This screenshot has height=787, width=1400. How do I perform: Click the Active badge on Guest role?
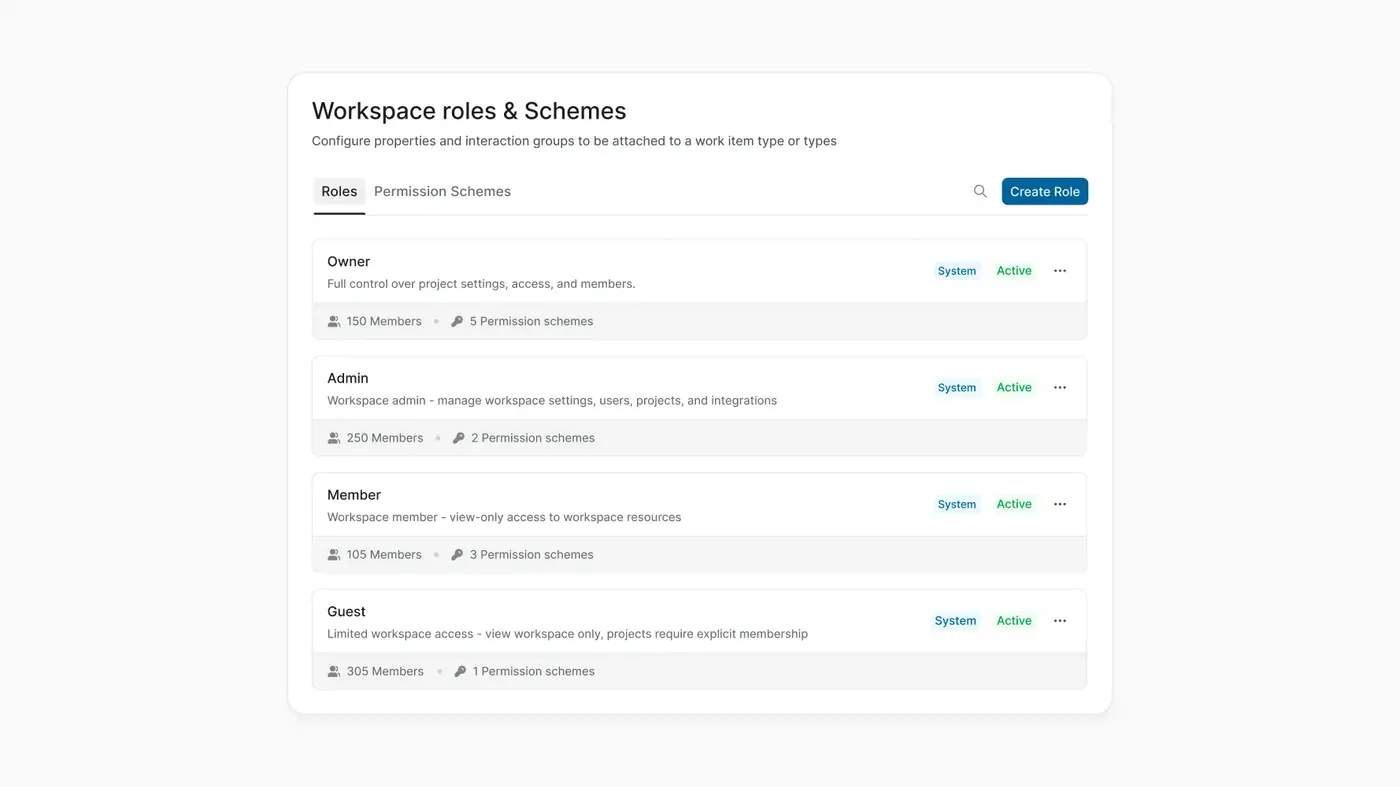[1014, 621]
